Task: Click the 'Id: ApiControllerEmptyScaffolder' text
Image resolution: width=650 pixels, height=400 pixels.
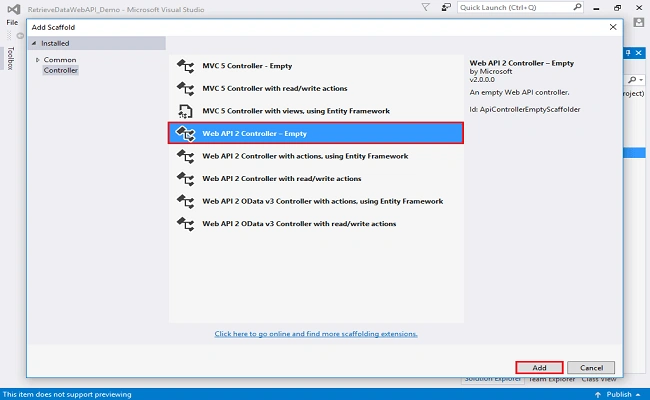Action: point(525,109)
